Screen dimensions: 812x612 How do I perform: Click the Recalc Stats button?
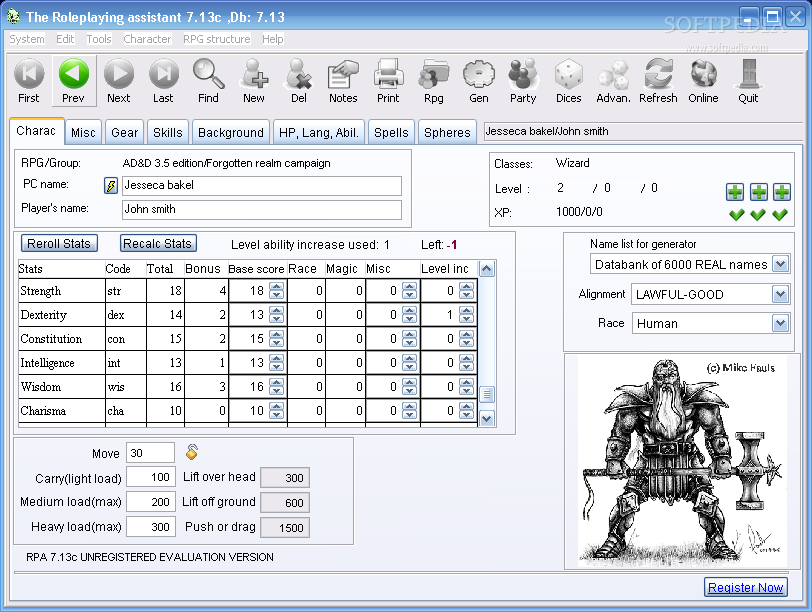tap(158, 243)
